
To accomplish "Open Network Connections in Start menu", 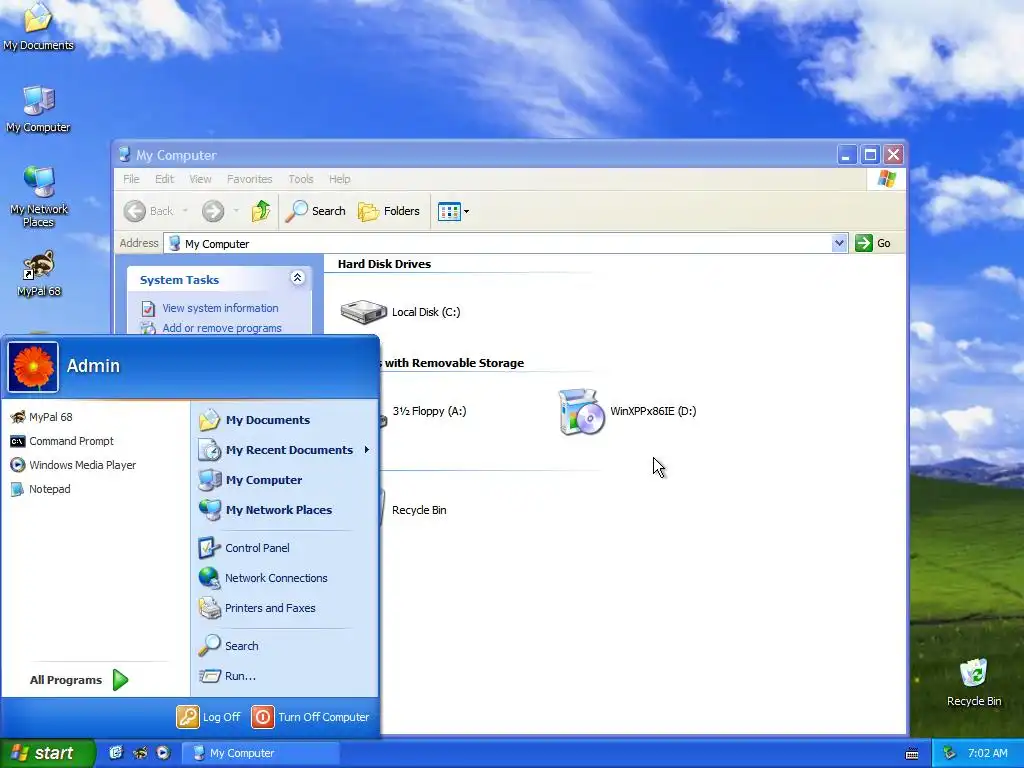I will 263,578.
